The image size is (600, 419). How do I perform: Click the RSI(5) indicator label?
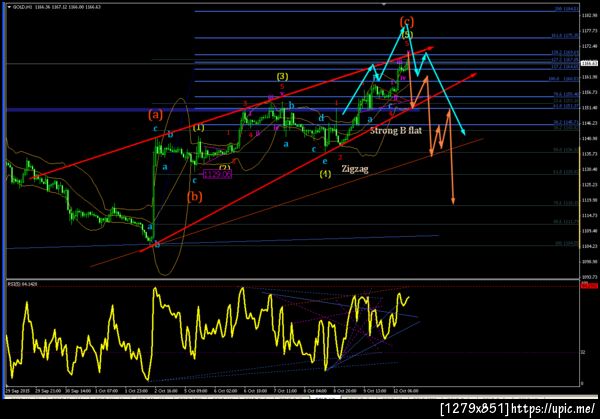pos(22,284)
